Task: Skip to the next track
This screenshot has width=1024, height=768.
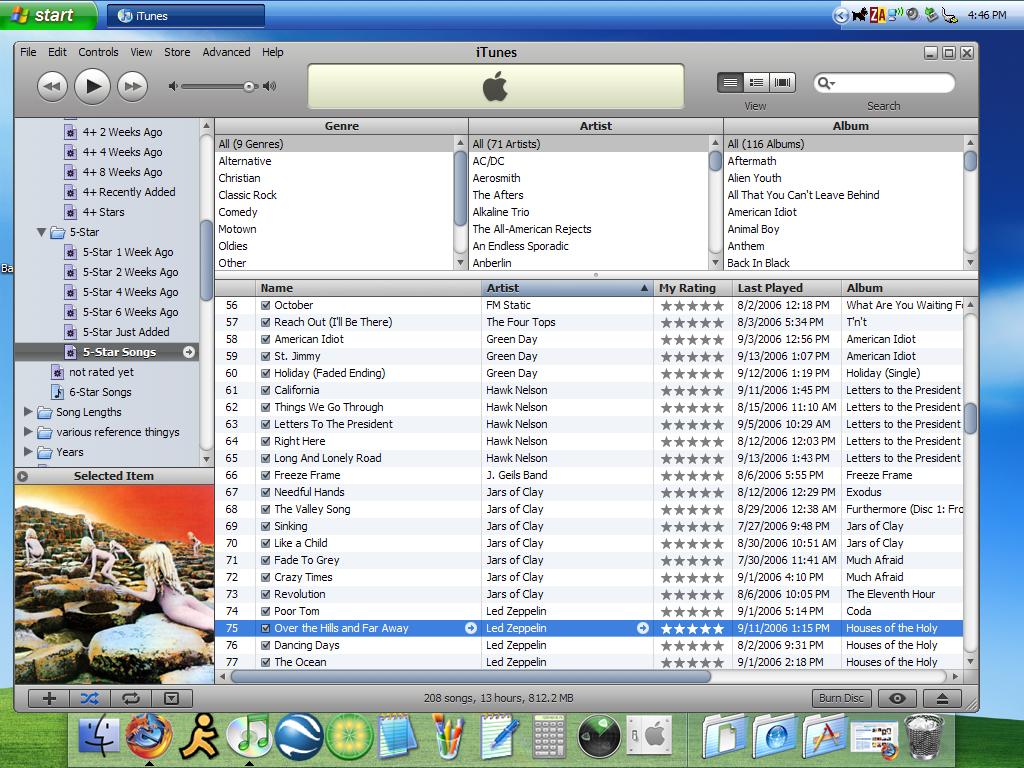Action: click(133, 86)
